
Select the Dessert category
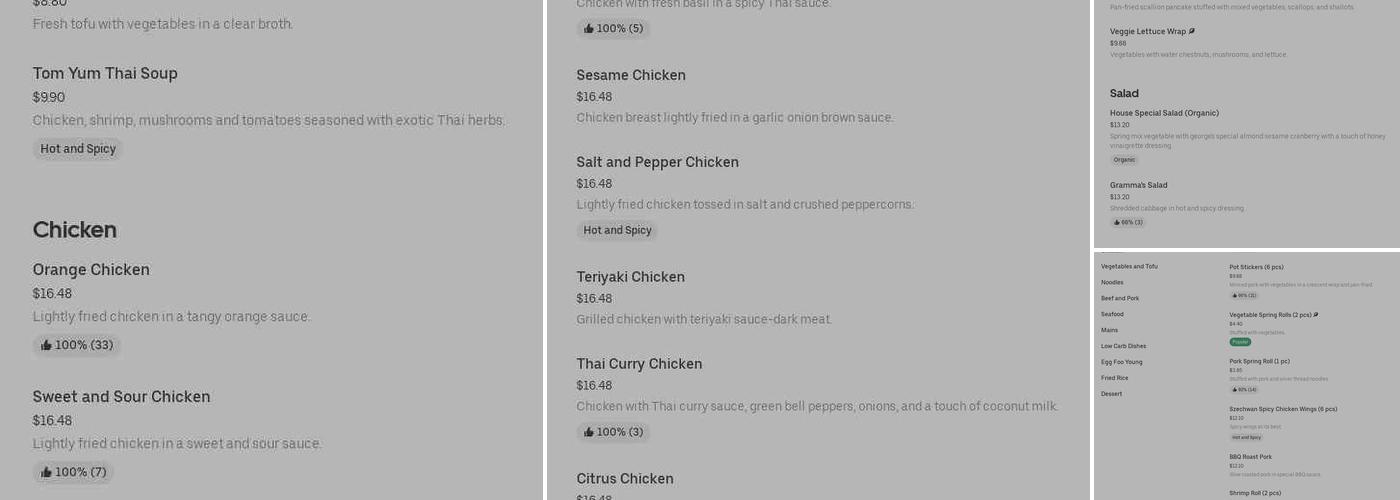(x=1111, y=394)
